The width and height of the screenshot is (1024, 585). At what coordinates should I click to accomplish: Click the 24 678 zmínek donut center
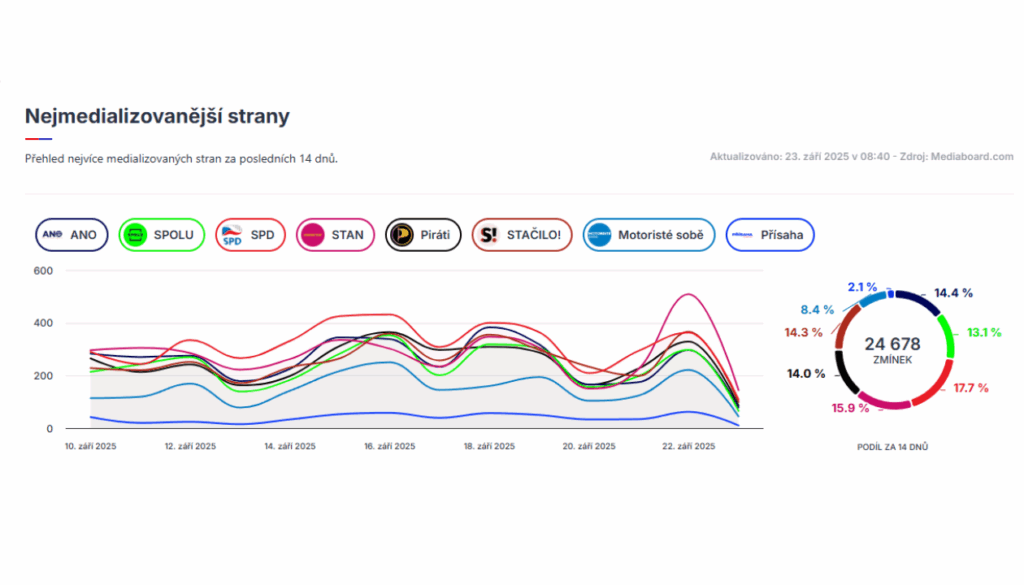click(x=891, y=349)
